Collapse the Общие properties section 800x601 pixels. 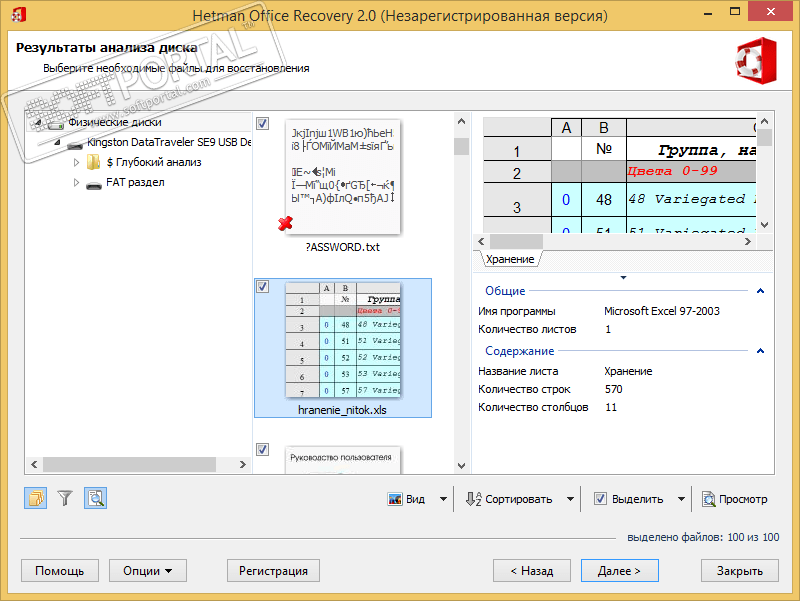(760, 291)
